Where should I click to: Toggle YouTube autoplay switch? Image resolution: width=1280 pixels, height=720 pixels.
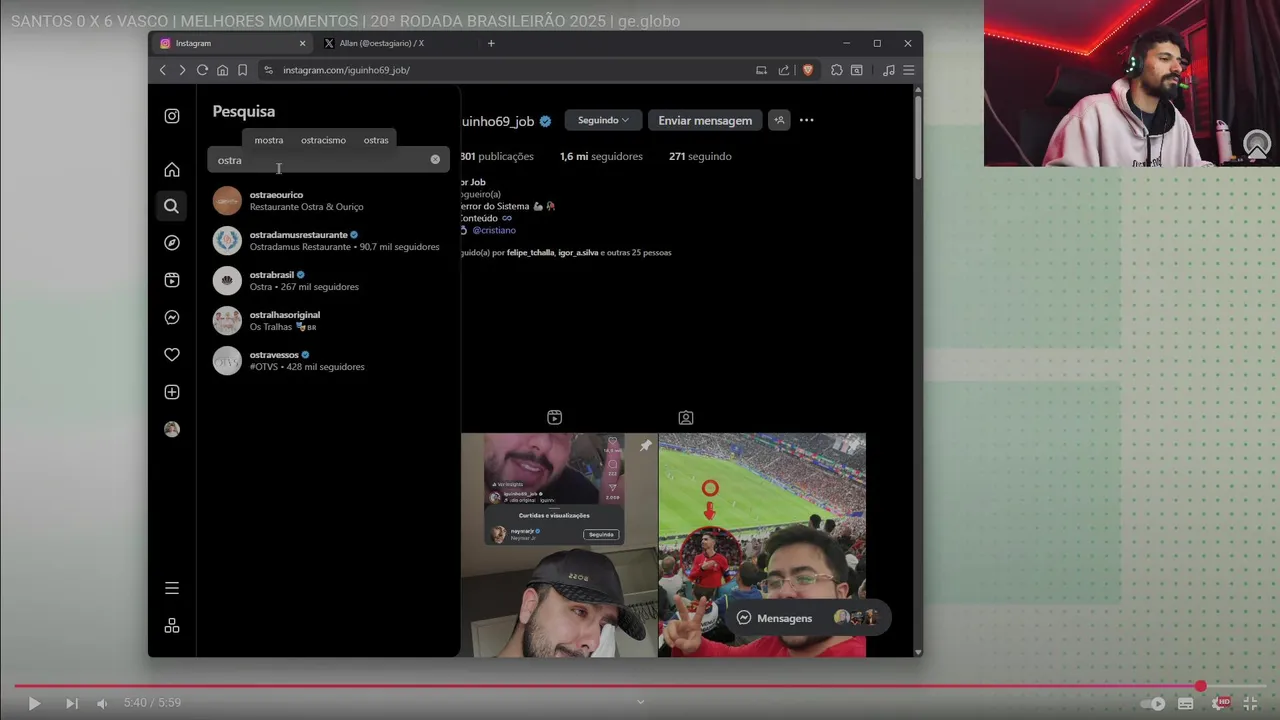click(x=1152, y=703)
